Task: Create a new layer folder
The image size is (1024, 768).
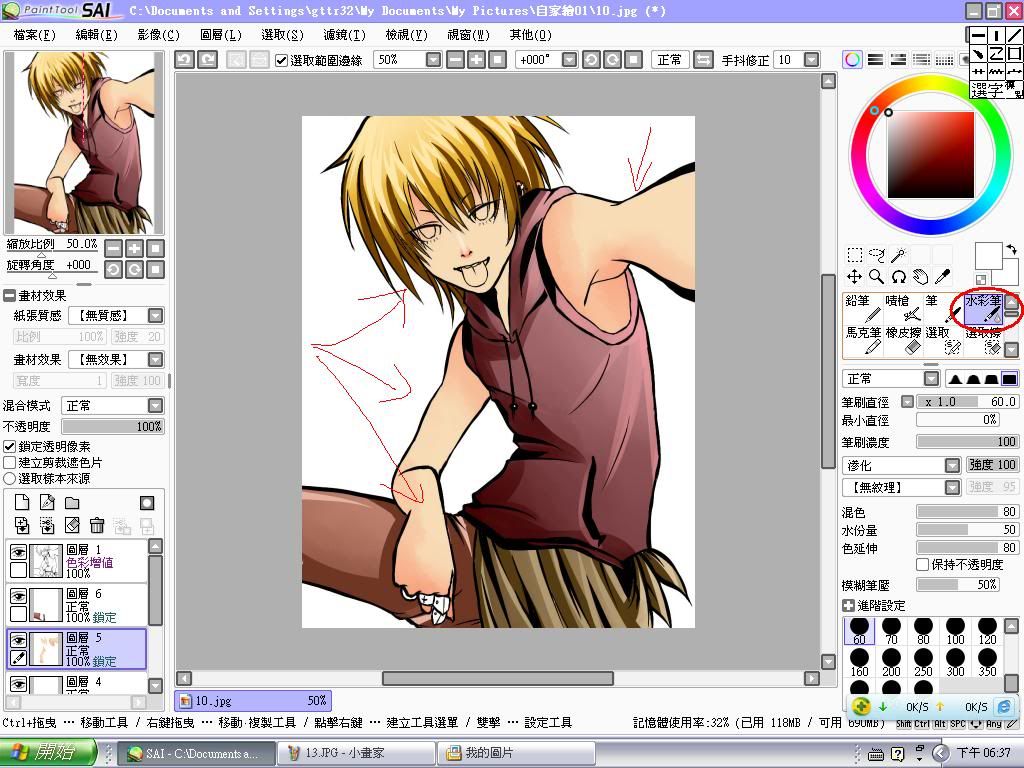Action: [72, 502]
